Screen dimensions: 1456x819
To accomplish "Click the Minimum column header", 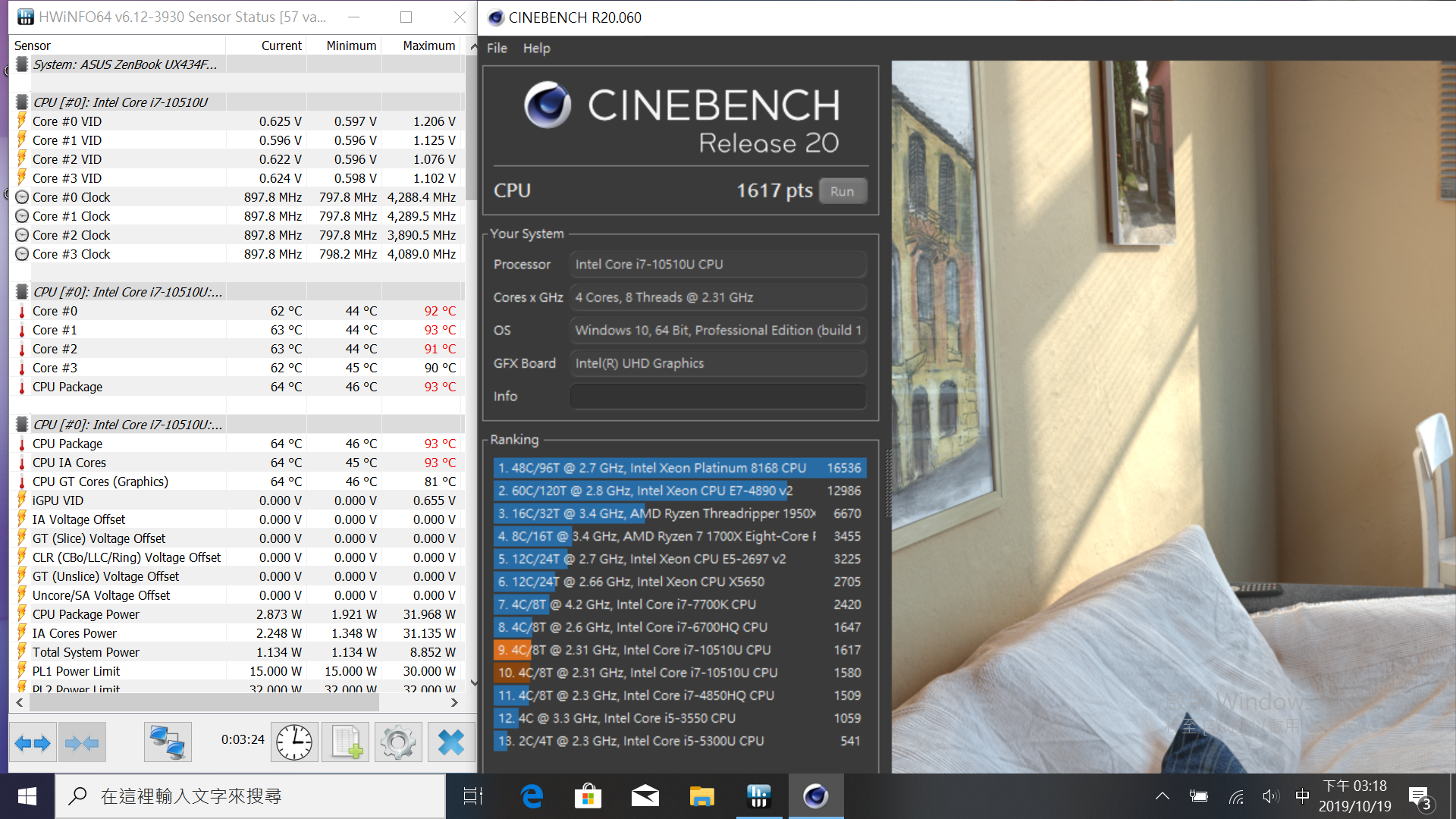I will pyautogui.click(x=344, y=45).
